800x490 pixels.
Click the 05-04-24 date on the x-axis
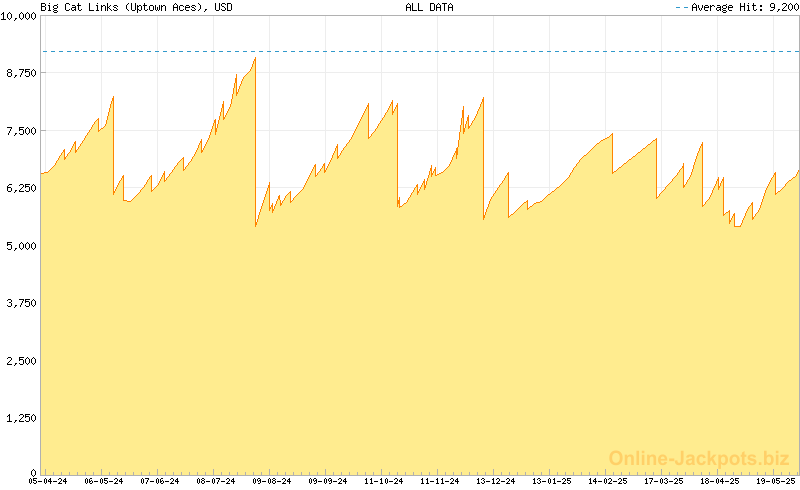tap(48, 481)
